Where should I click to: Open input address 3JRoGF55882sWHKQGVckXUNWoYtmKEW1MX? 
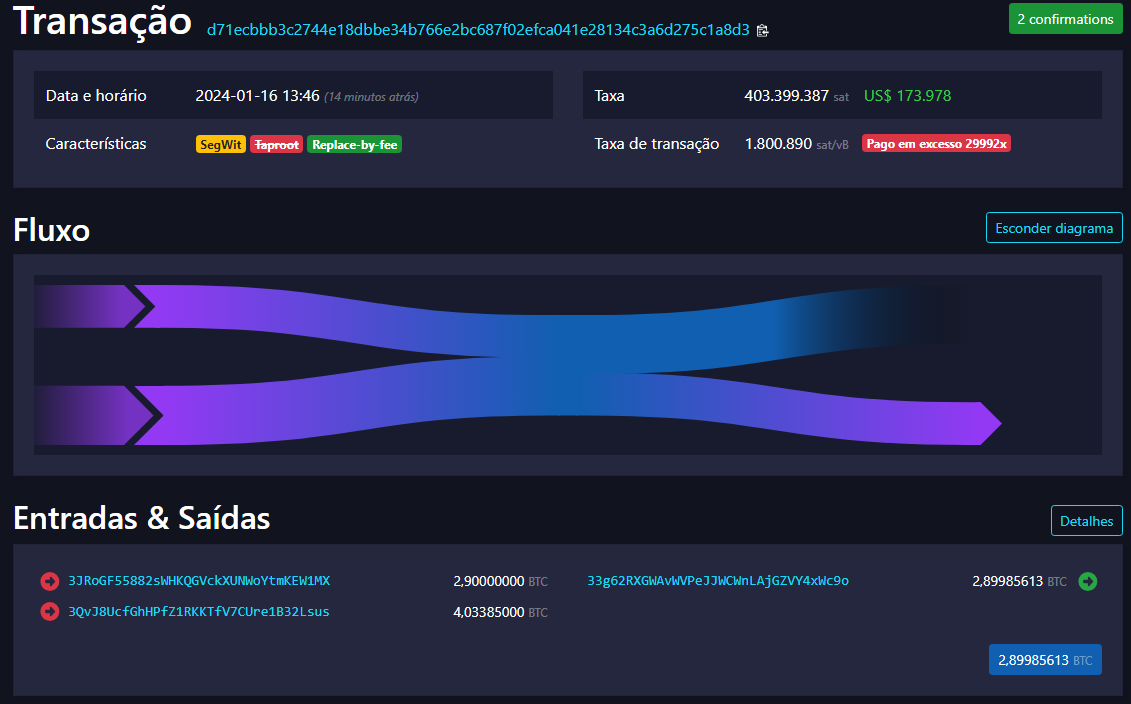pyautogui.click(x=199, y=581)
